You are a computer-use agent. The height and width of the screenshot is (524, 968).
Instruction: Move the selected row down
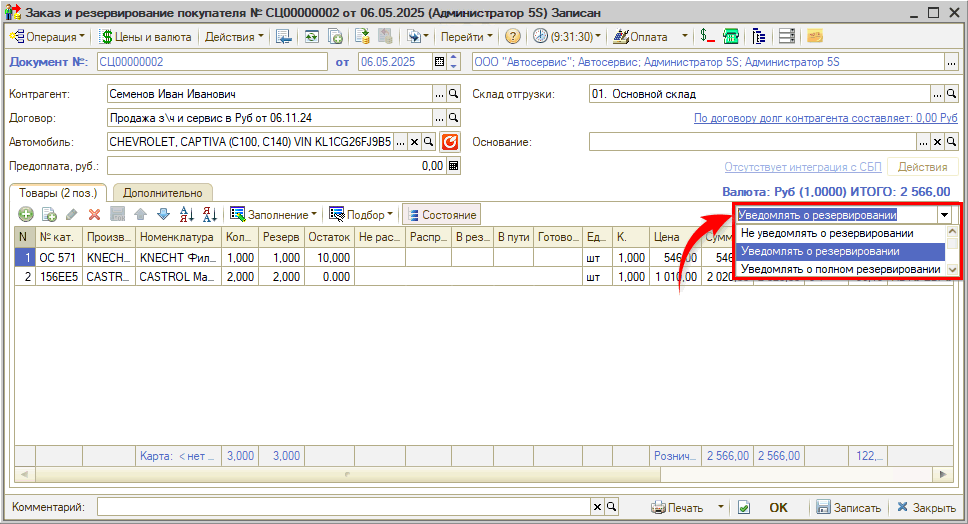[x=162, y=214]
